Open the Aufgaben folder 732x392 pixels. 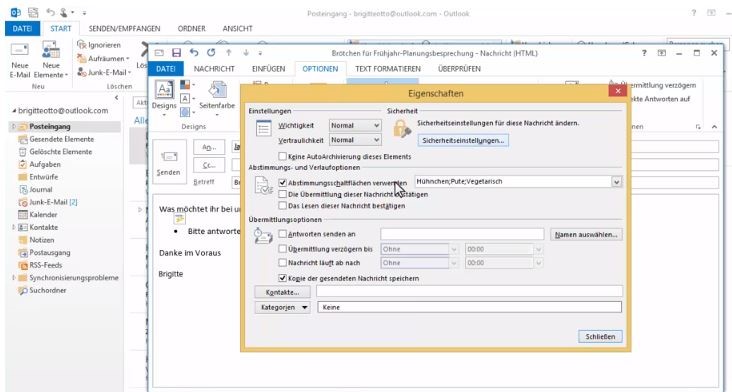tap(45, 164)
